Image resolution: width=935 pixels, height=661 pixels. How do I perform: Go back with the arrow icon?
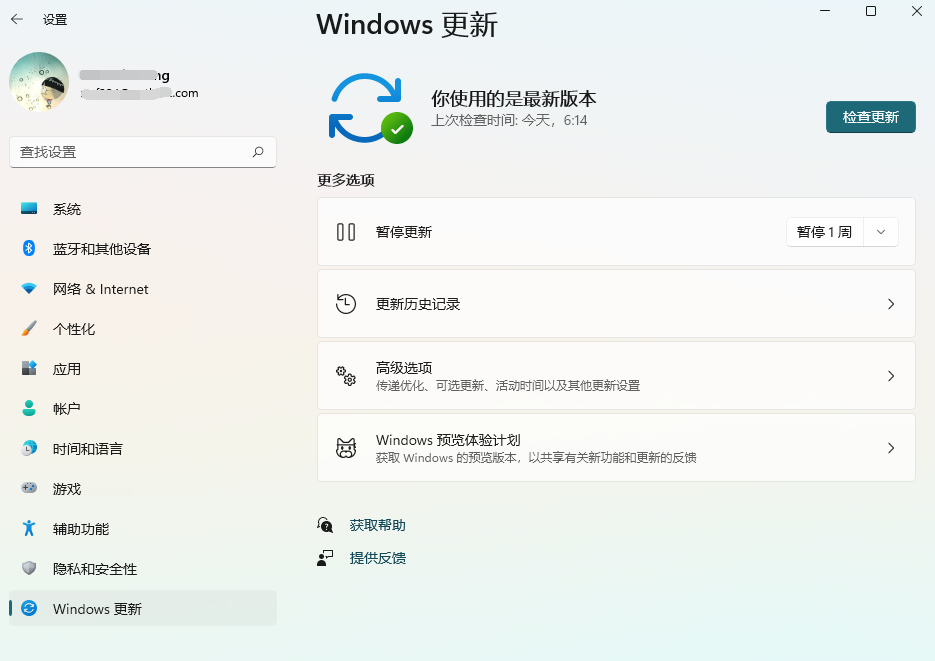[17, 19]
